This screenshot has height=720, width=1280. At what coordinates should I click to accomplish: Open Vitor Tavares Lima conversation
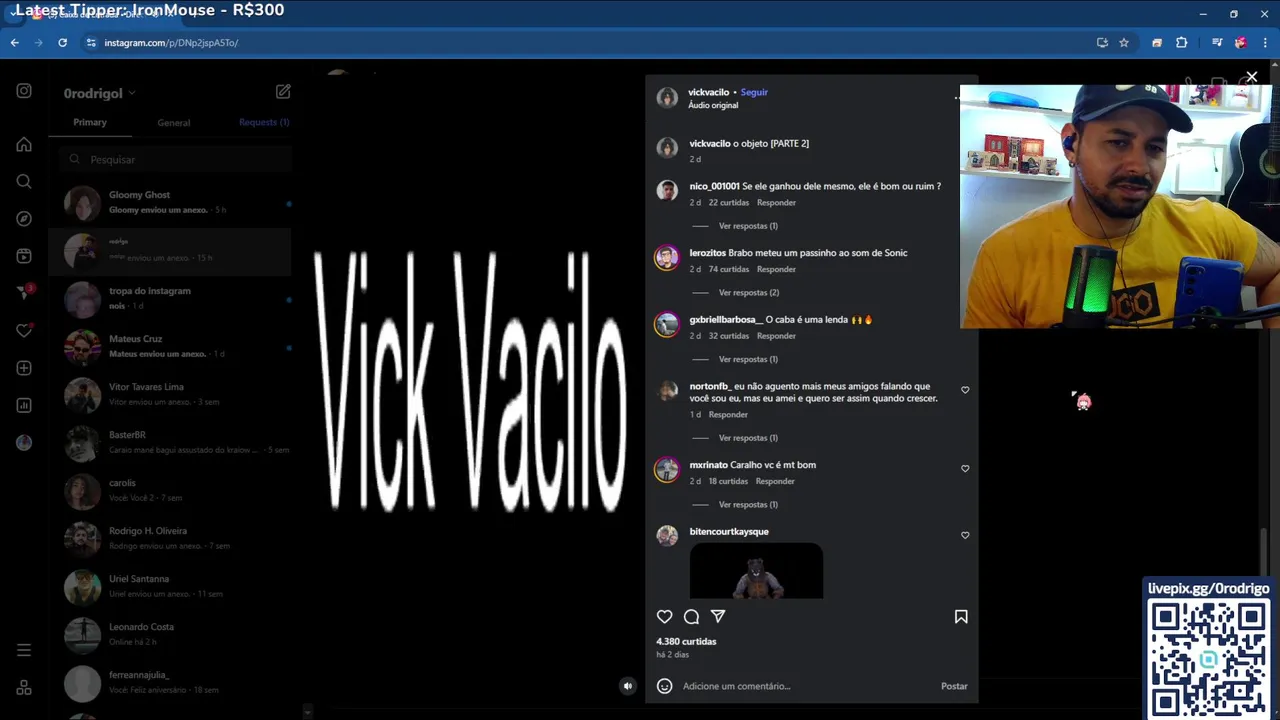[x=170, y=395]
